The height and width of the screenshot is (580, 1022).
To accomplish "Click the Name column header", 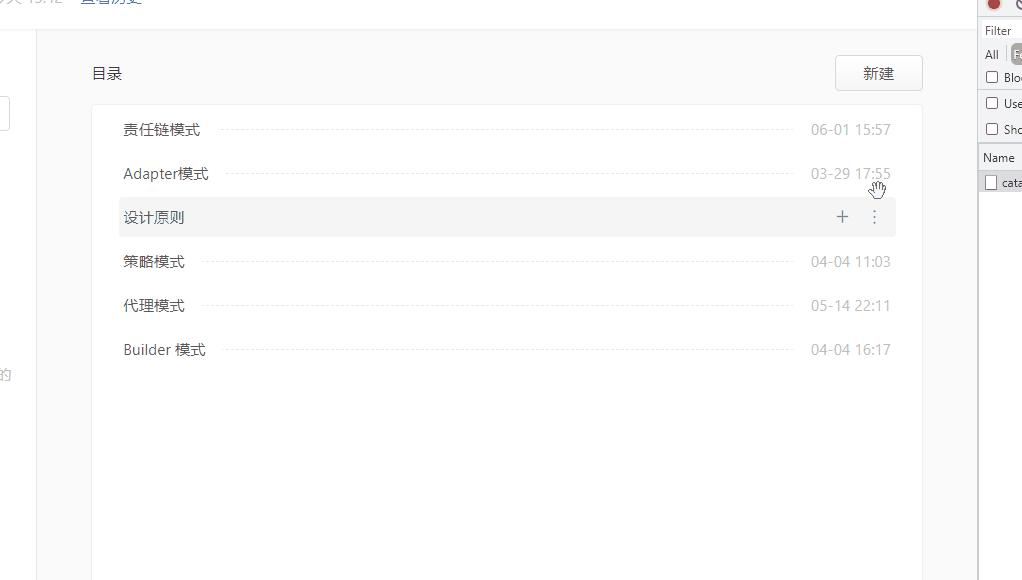I will click(x=999, y=158).
